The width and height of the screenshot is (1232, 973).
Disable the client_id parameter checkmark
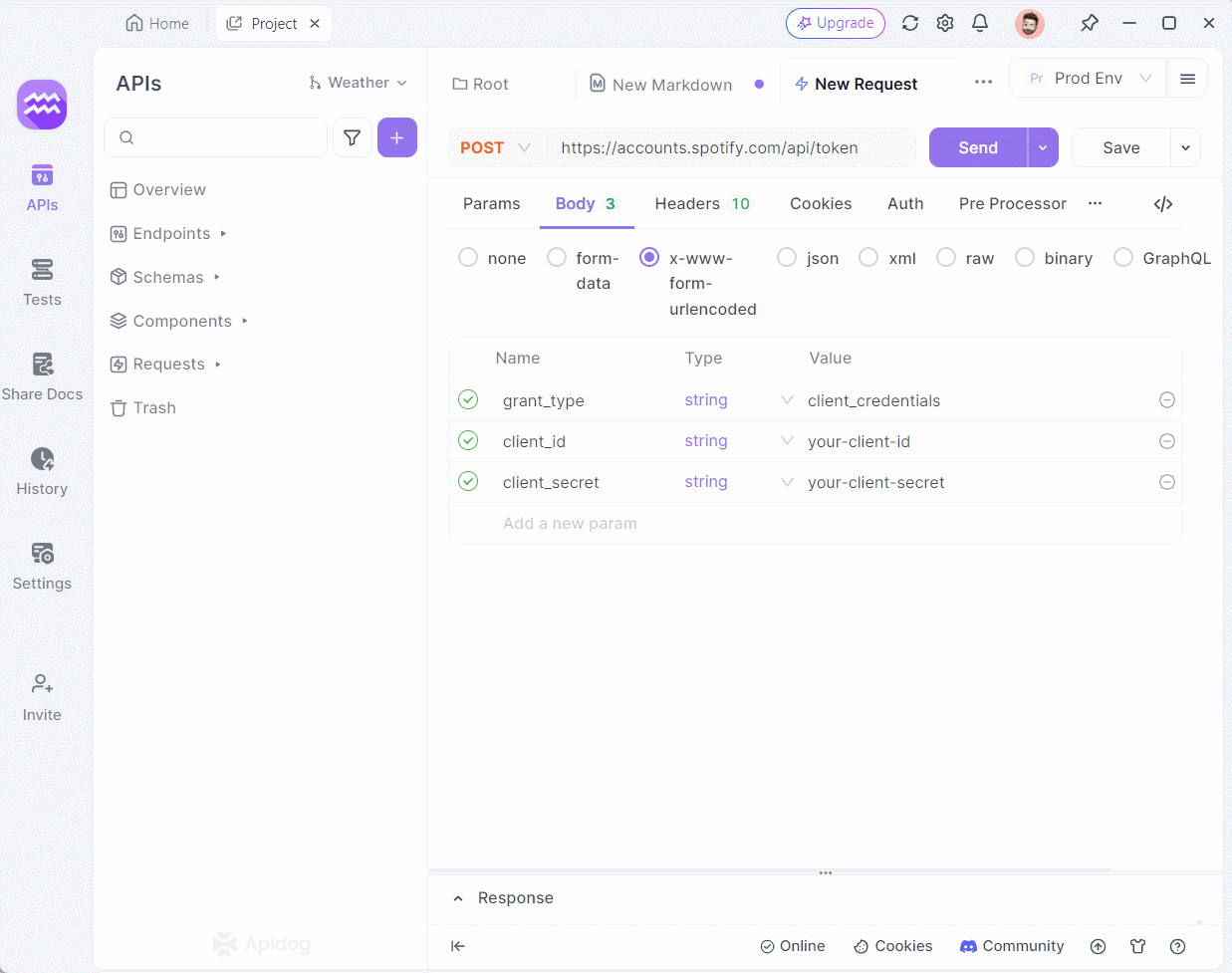[x=468, y=440]
